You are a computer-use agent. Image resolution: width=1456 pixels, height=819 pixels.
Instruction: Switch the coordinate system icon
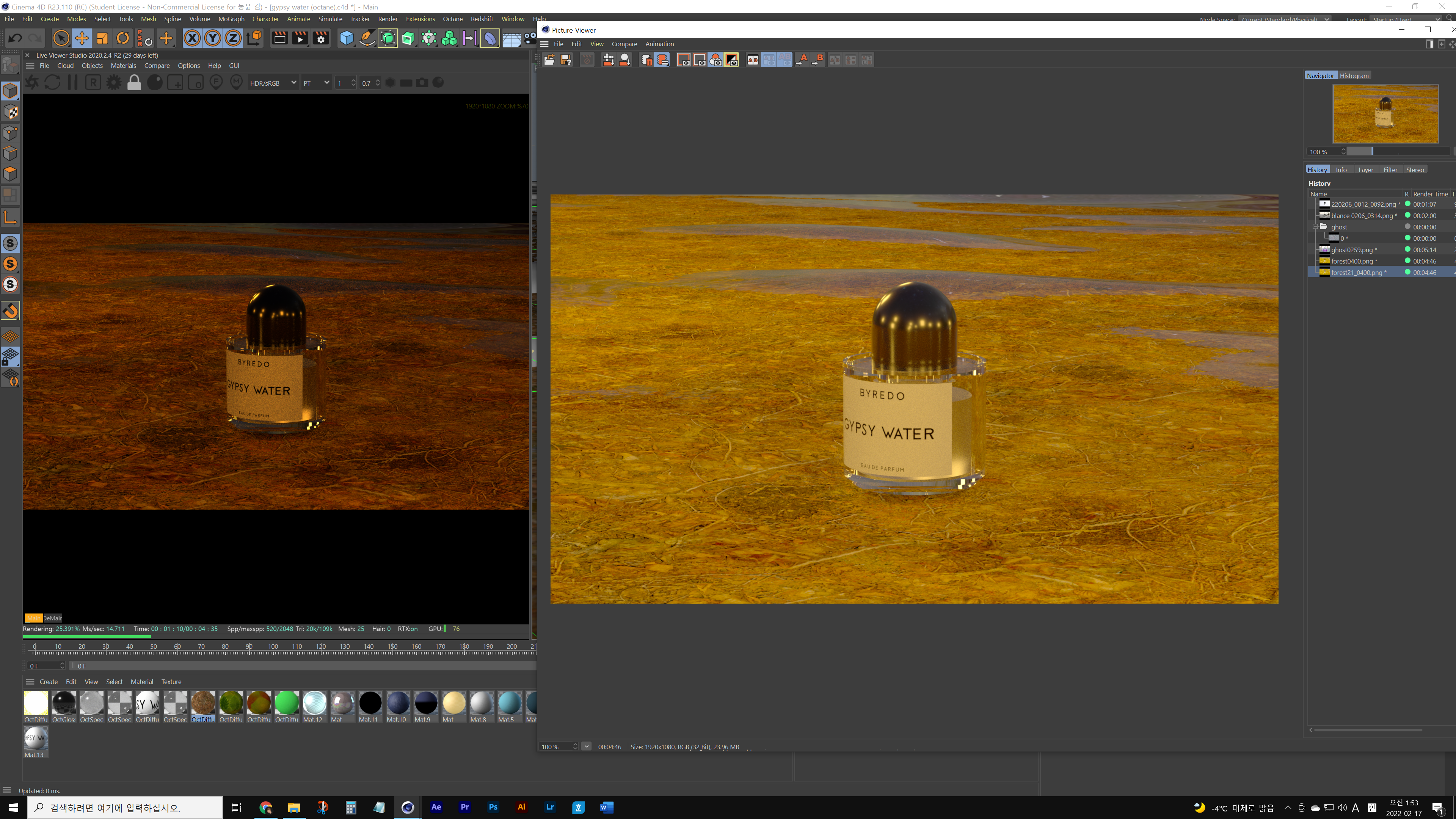click(254, 38)
